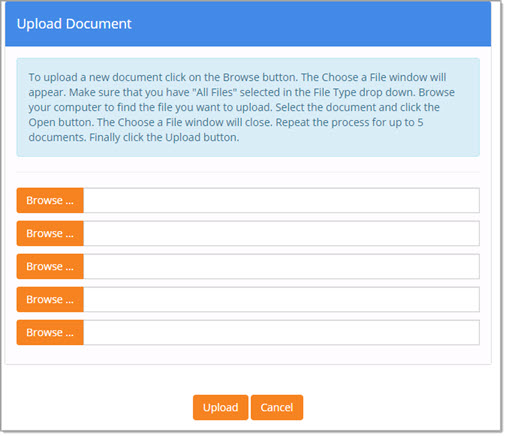Select the fourth file path field
The image size is (506, 436).
(281, 299)
